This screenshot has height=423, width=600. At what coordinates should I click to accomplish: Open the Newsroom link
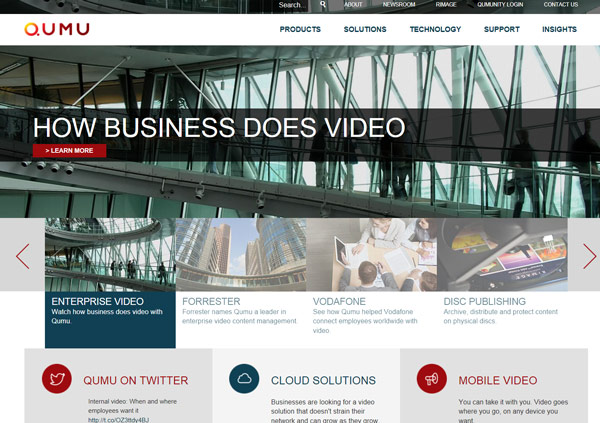pyautogui.click(x=399, y=5)
